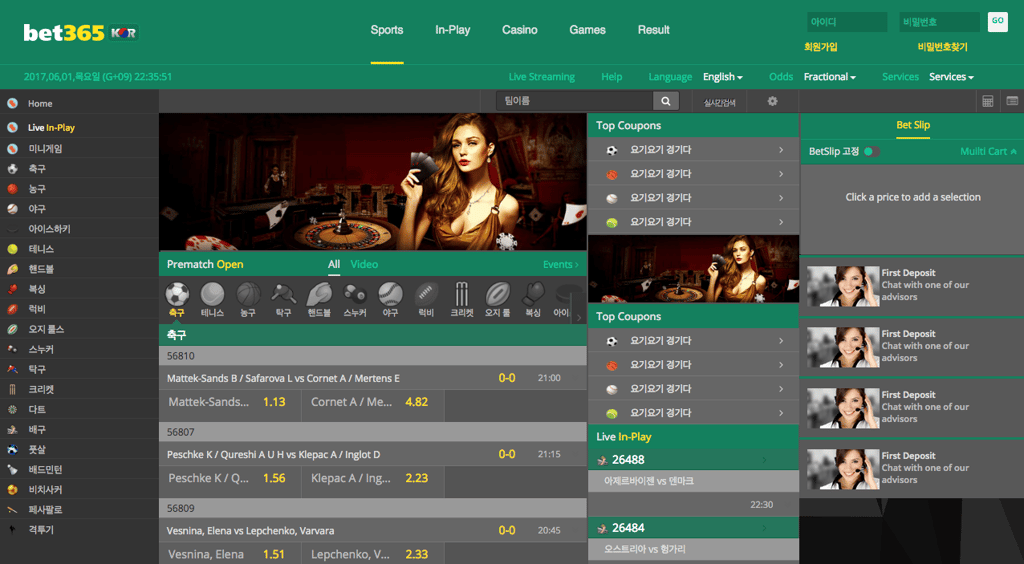Toggle the BetSlip 고정 switch
Image resolution: width=1024 pixels, height=564 pixels.
coord(871,151)
